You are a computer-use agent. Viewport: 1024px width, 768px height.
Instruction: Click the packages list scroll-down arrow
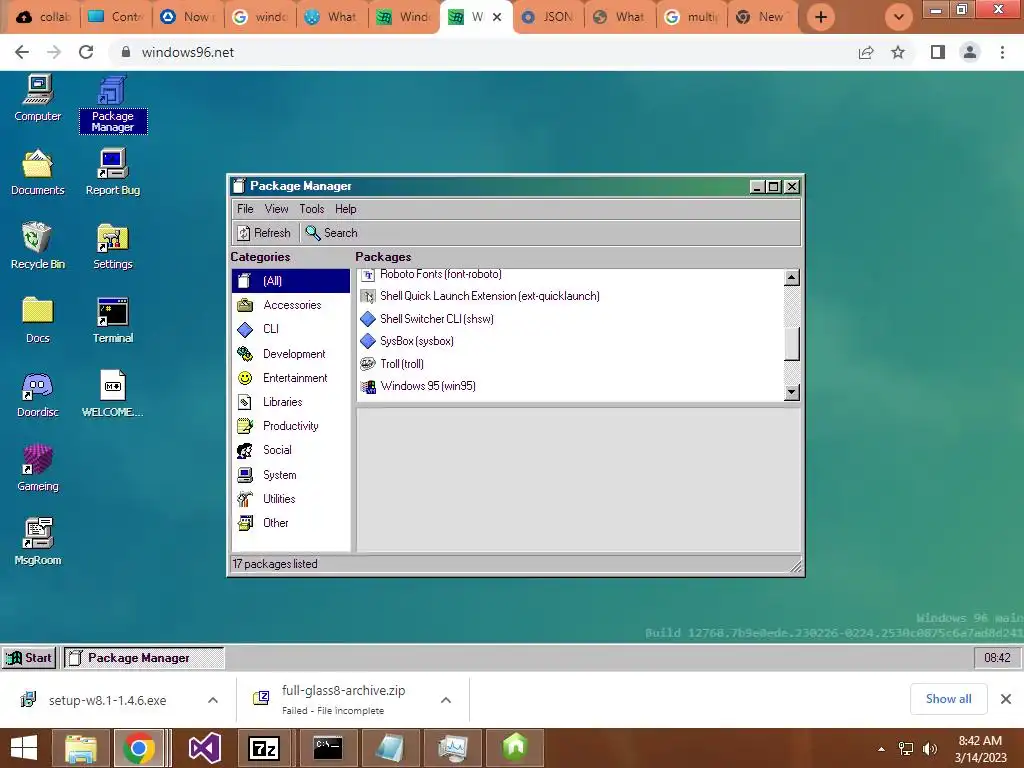coord(792,392)
